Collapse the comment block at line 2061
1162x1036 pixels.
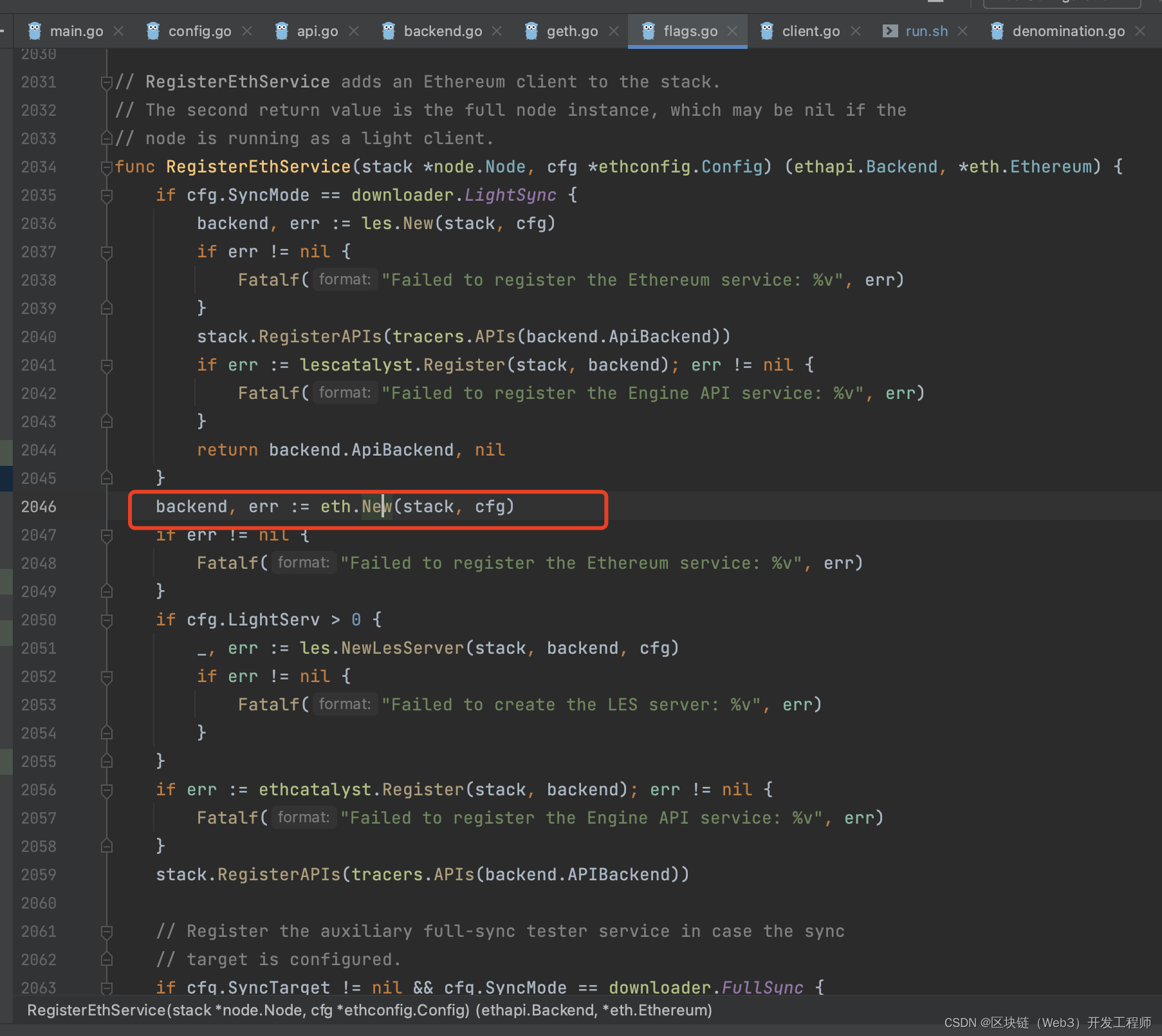[107, 932]
